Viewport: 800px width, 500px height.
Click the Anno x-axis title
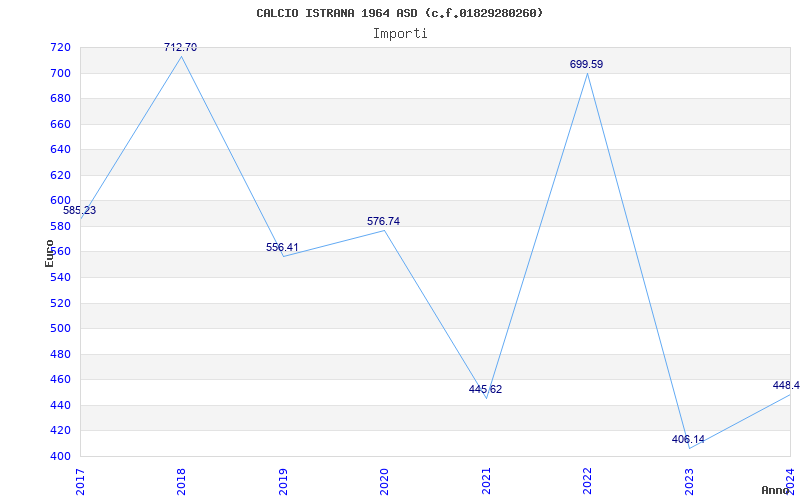click(775, 490)
